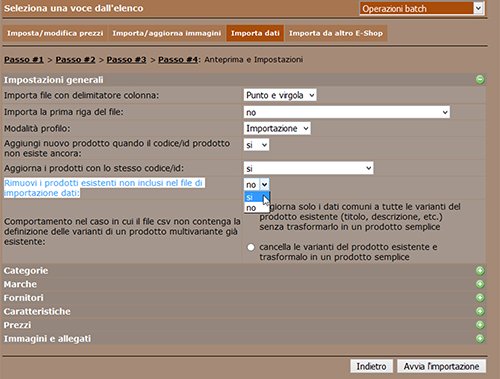The width and height of the screenshot is (500, 379).
Task: Click the Impostazioni generali header text
Action: click(x=53, y=80)
